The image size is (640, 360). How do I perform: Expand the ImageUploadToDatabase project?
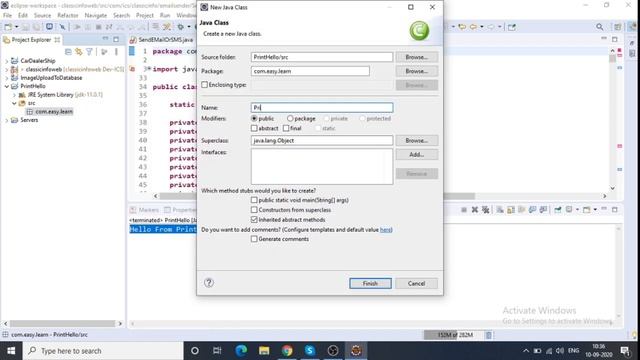[7, 78]
